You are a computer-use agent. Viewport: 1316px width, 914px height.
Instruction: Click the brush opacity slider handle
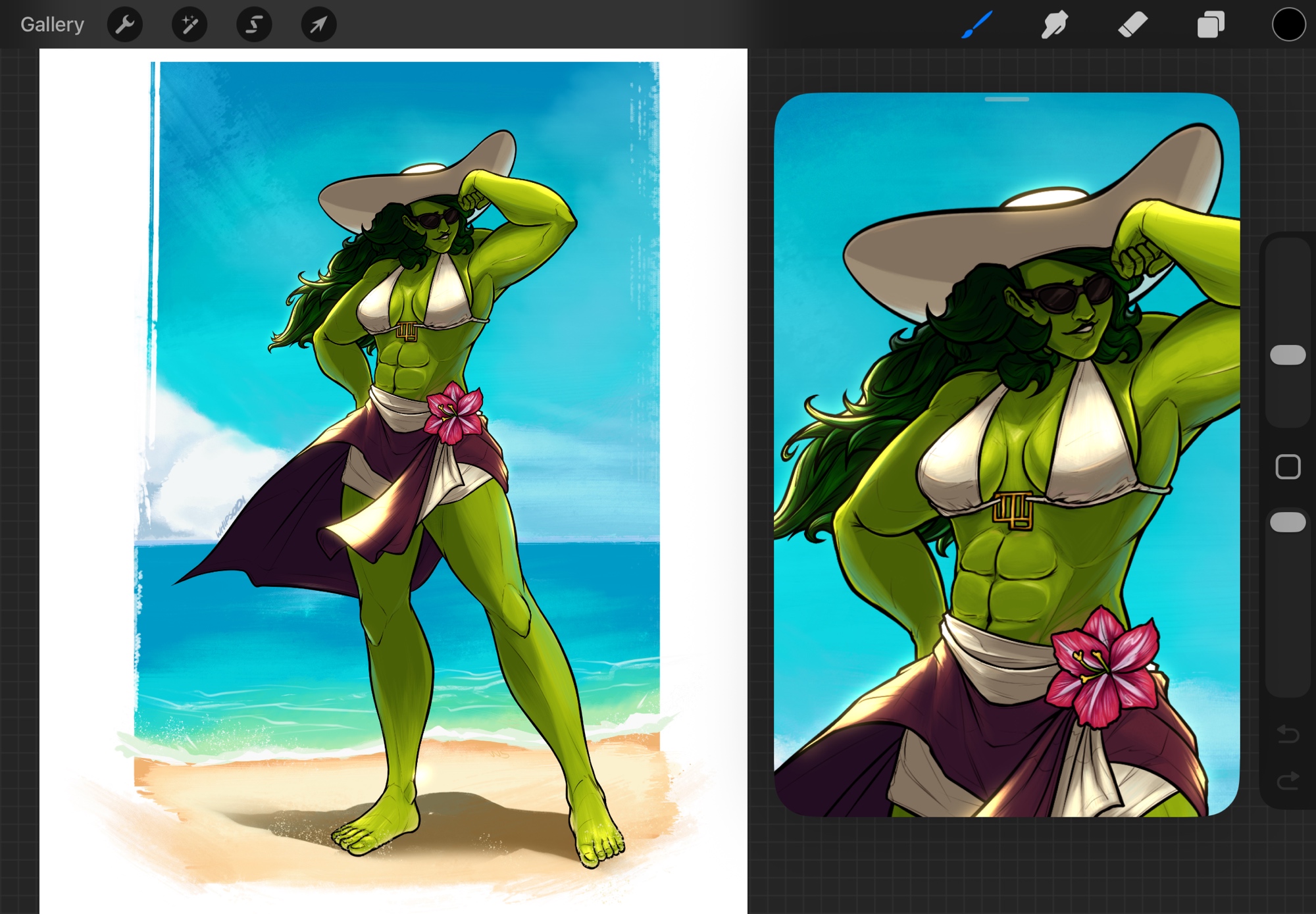point(1288,522)
